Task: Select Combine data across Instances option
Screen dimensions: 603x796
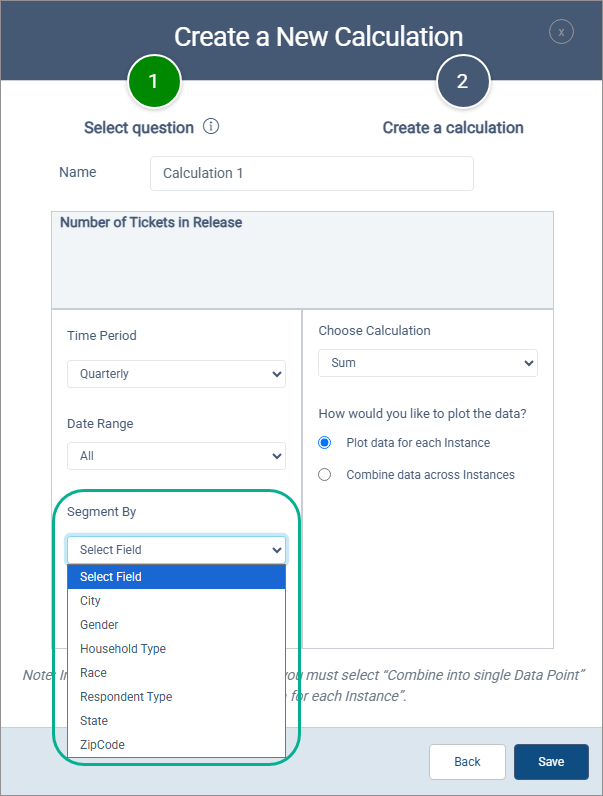Action: pyautogui.click(x=325, y=474)
